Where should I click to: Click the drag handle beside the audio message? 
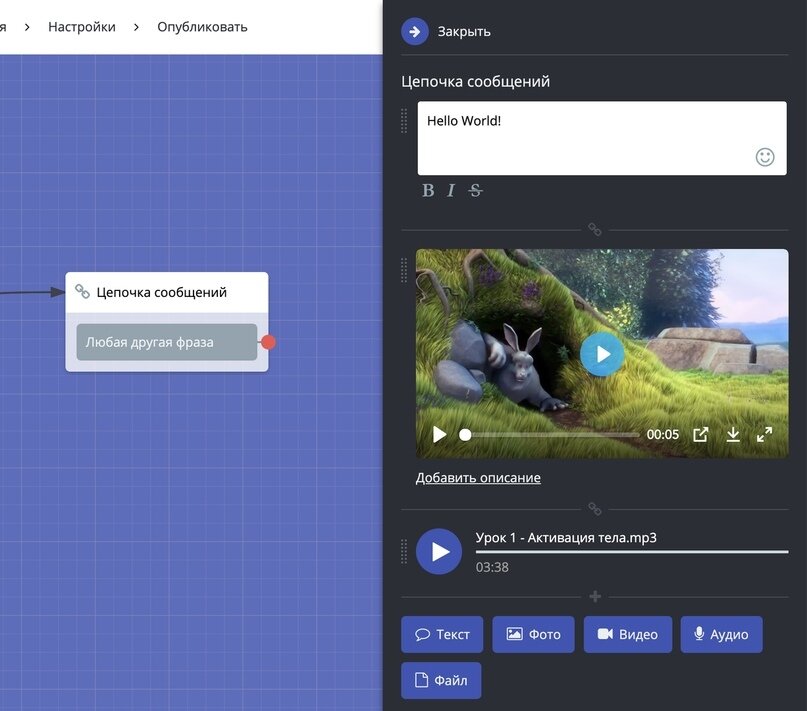(x=404, y=551)
